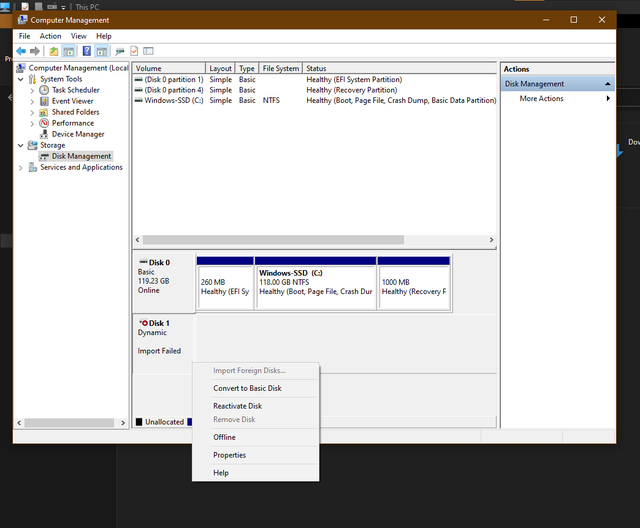Collapse the System Tools tree node
The width and height of the screenshot is (640, 528).
(20, 79)
